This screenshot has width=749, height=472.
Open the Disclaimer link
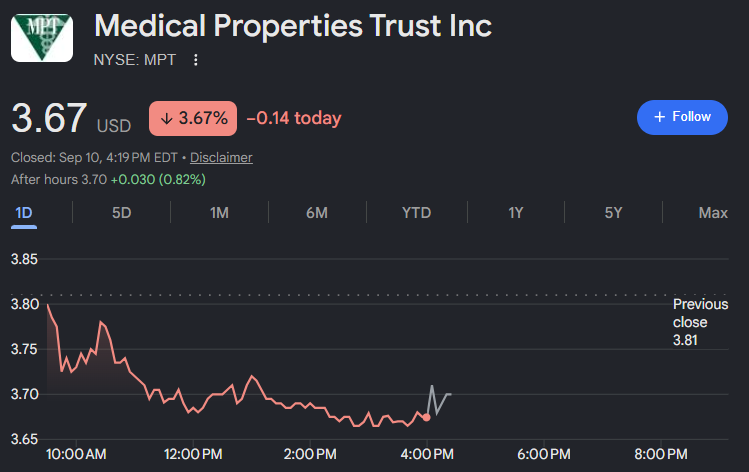point(221,158)
